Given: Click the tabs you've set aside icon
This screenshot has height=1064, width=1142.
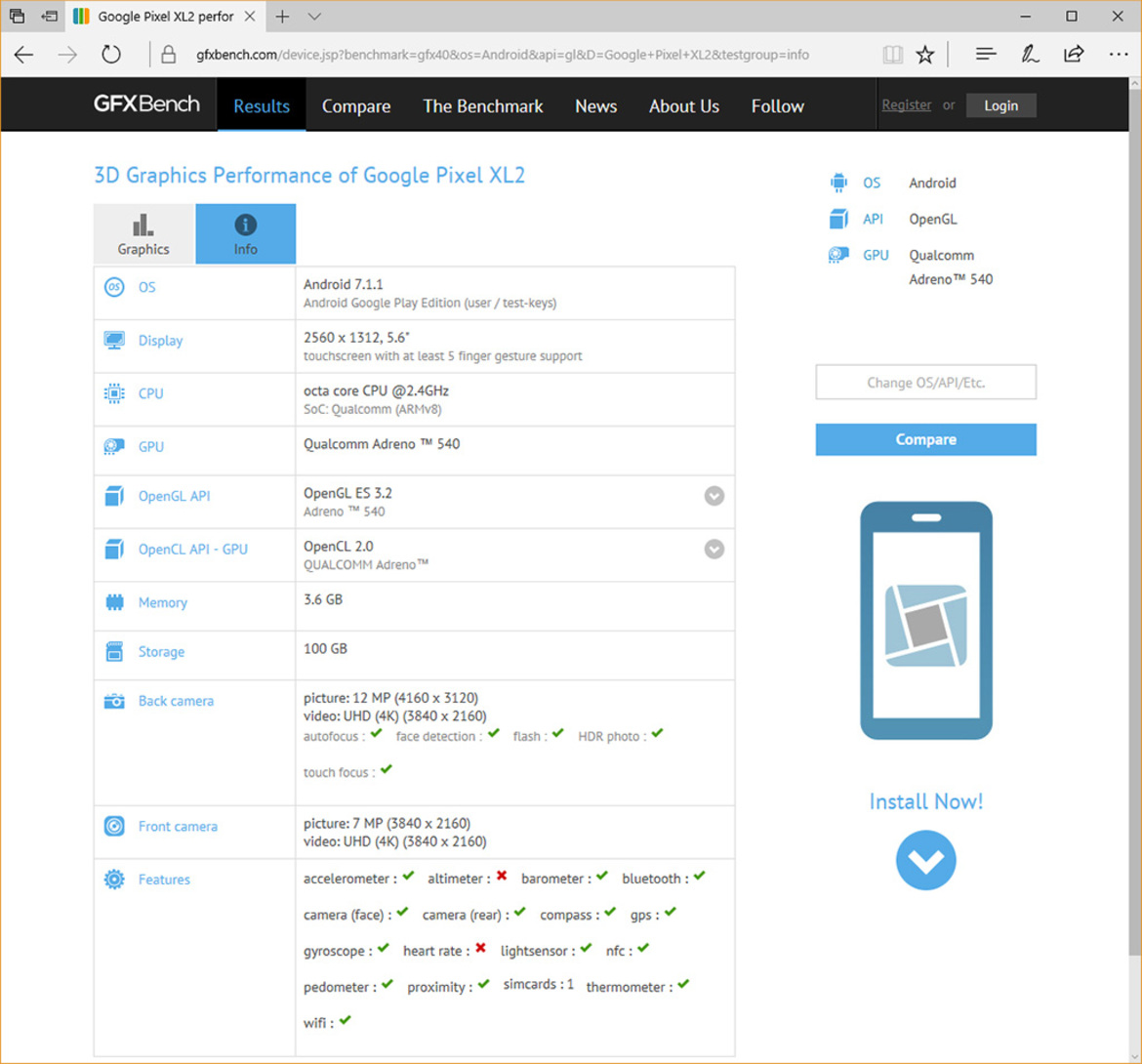Looking at the screenshot, I should (x=17, y=16).
